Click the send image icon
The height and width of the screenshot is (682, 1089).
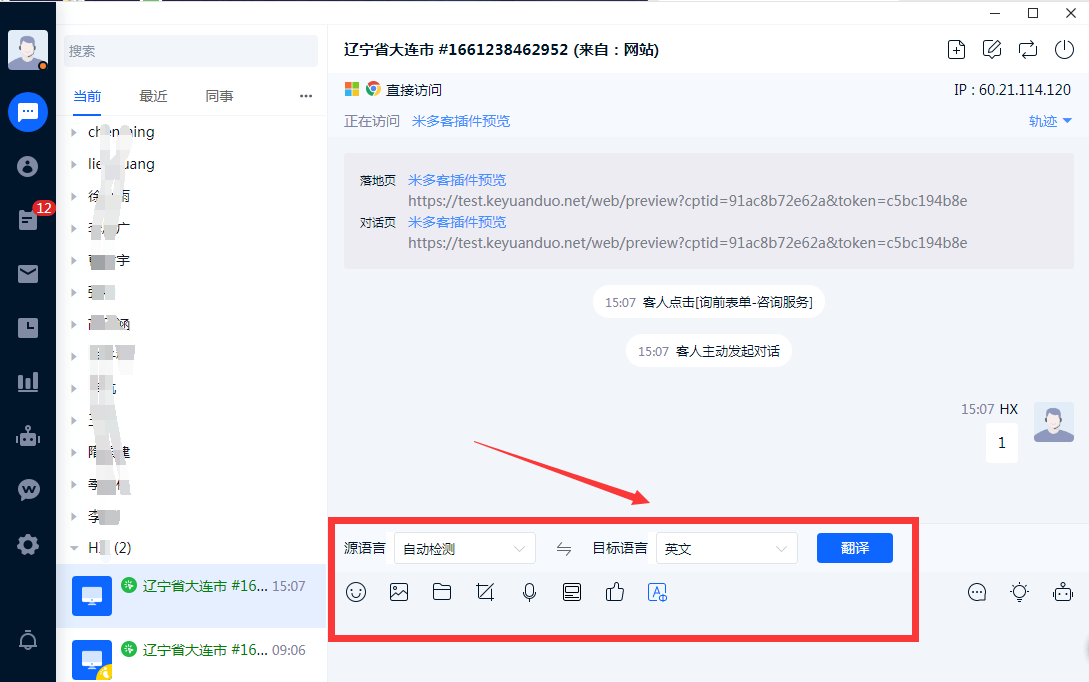click(x=399, y=592)
